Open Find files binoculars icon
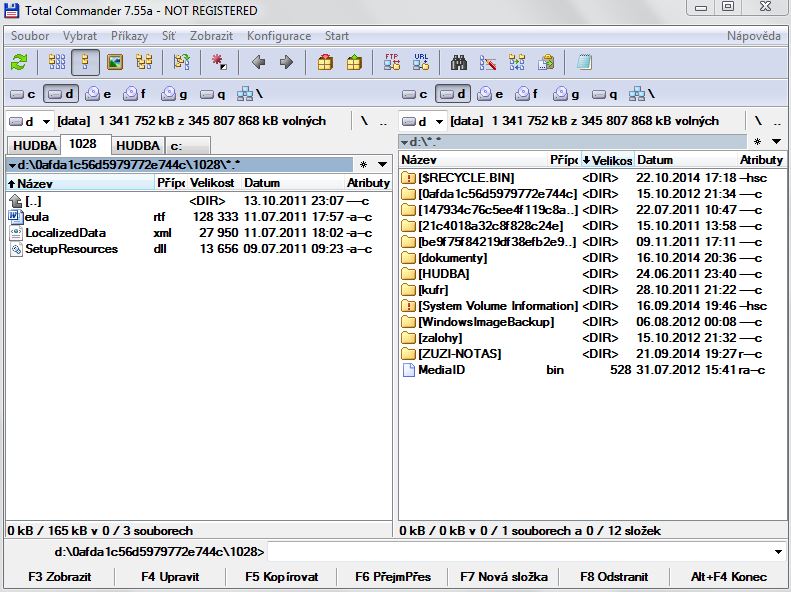Screen dimensions: 791x592 [459, 63]
